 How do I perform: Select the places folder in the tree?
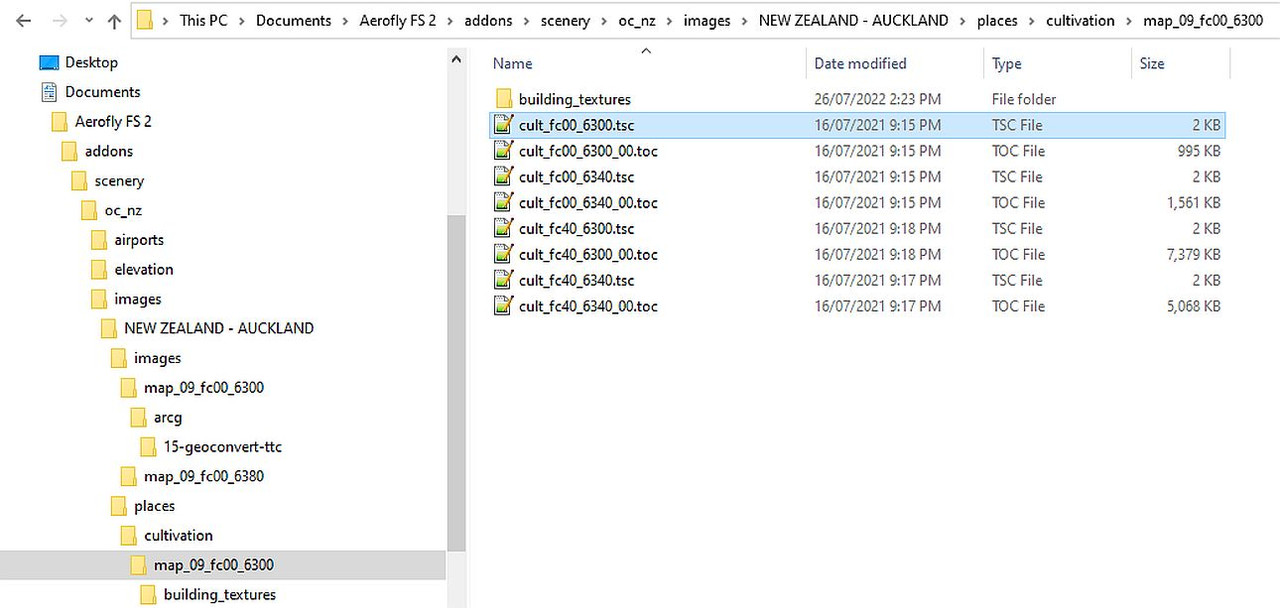[154, 506]
